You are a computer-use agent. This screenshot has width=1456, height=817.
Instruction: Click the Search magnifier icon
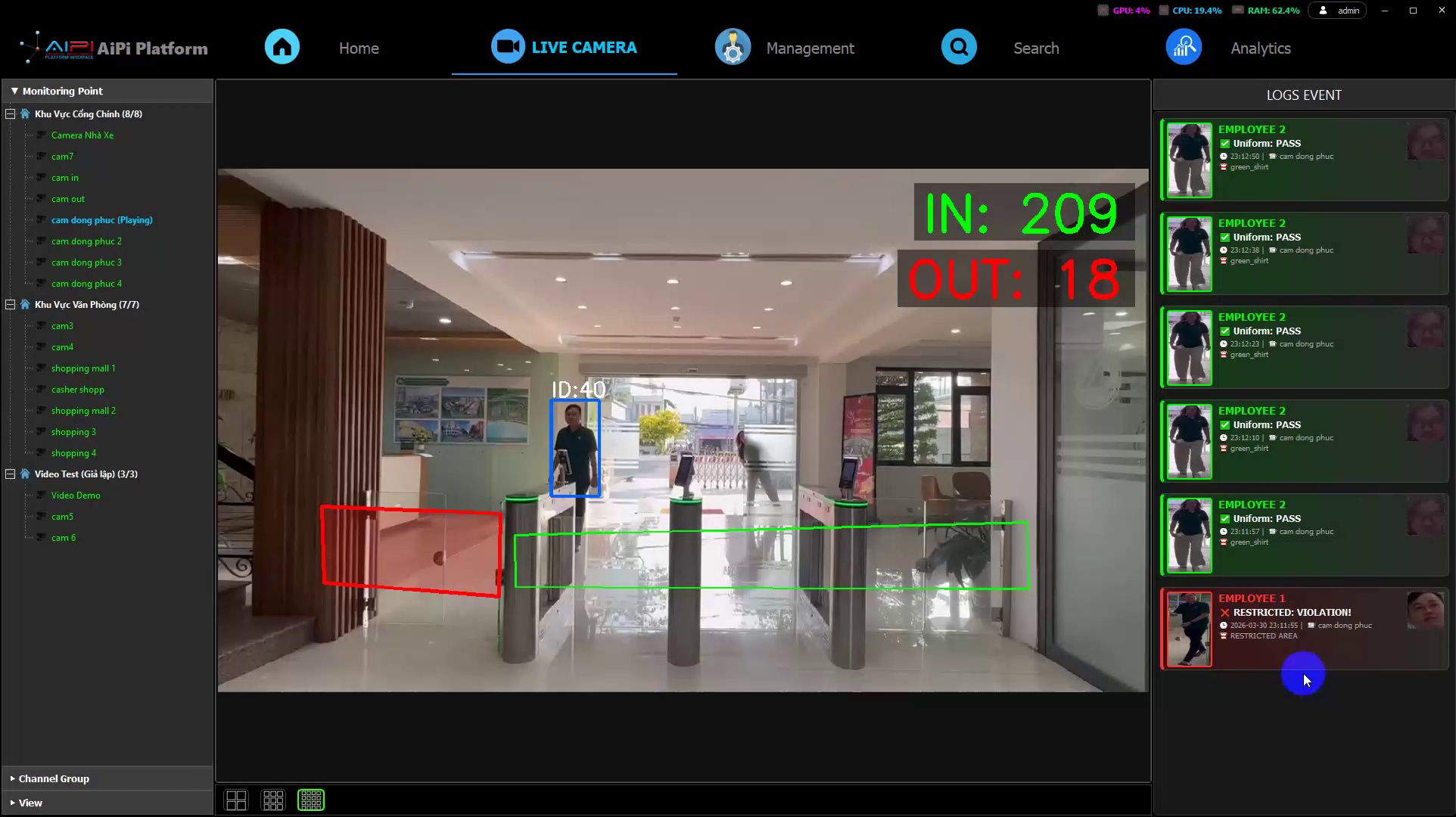[x=959, y=47]
